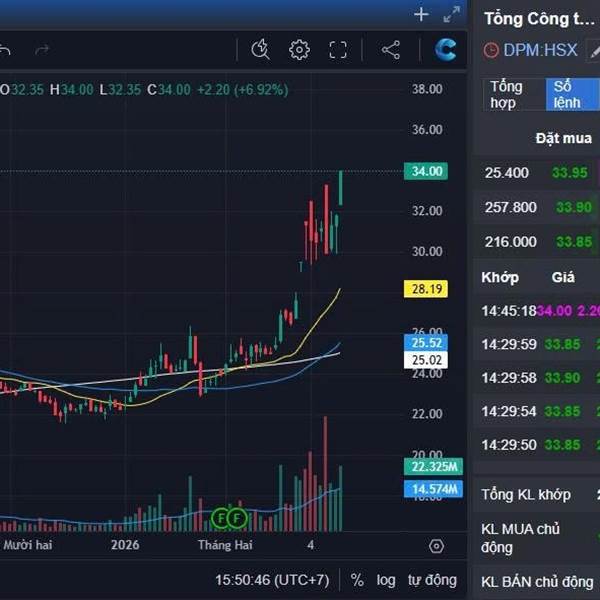Select the 14:29:54 matched trade row
Image resolution: width=600 pixels, height=600 pixels.
coord(536,411)
